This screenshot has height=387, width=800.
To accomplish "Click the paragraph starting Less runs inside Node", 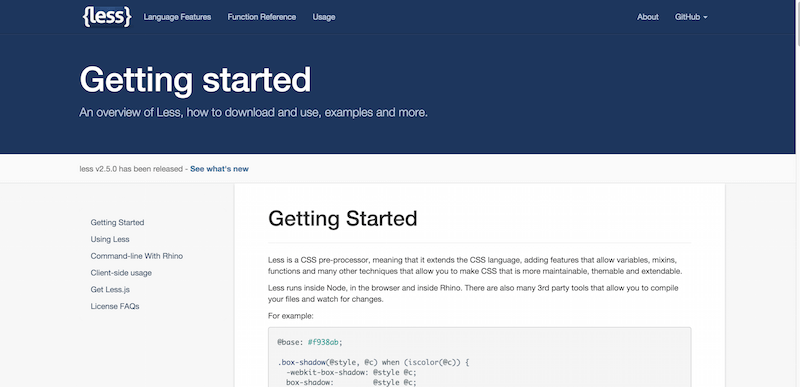I will coord(473,294).
